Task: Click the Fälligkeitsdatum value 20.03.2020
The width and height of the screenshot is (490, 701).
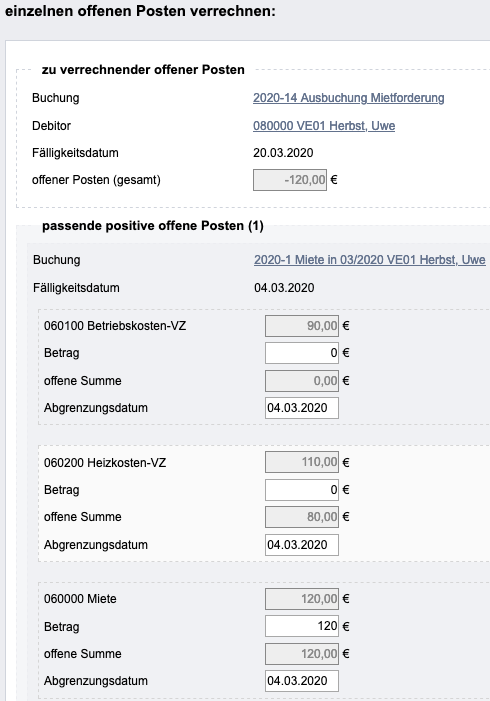Action: coord(283,153)
